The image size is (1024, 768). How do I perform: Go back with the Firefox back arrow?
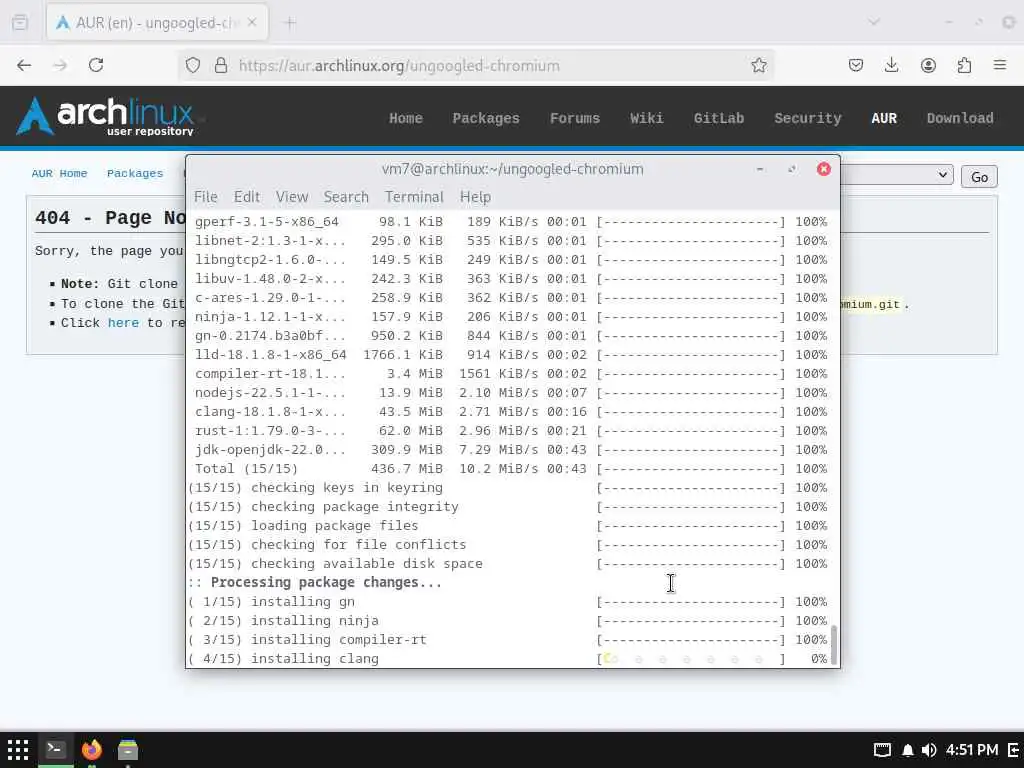coord(24,65)
